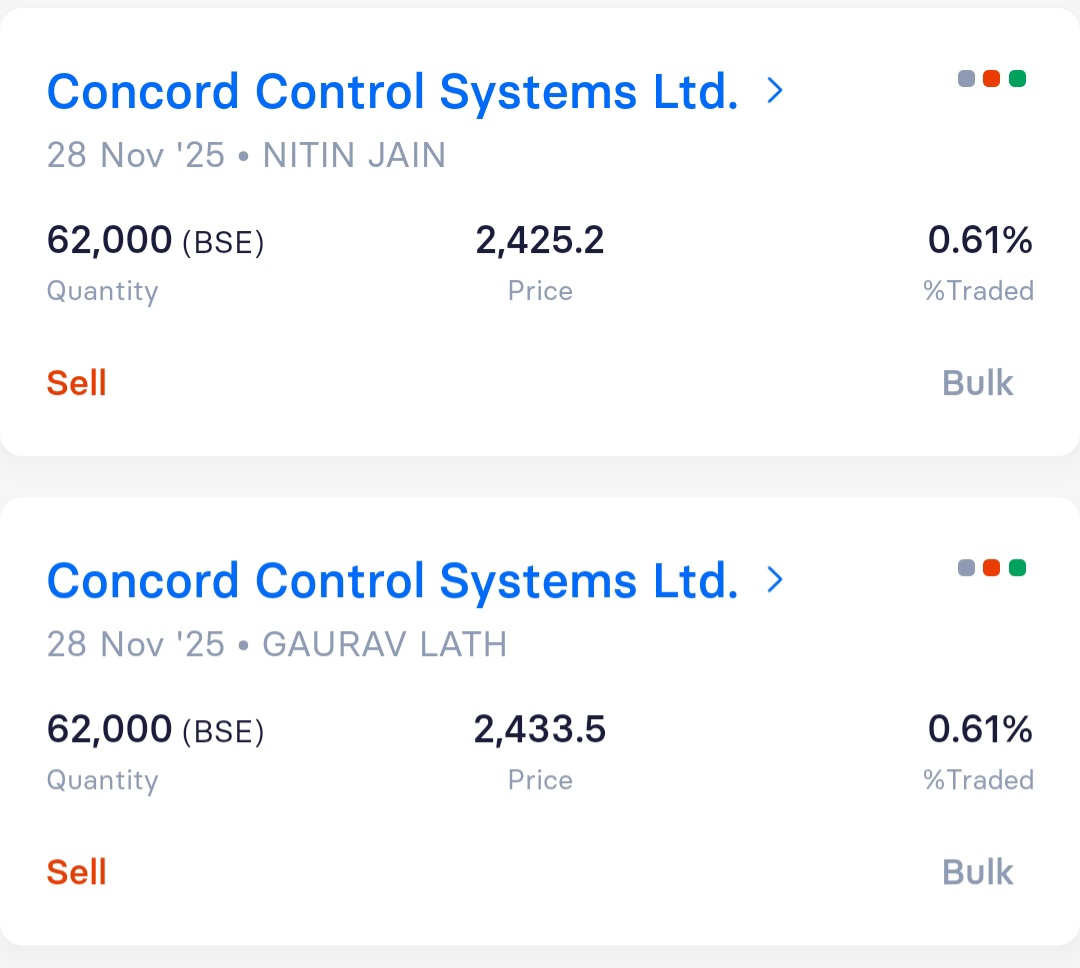Click red dot on Gaurav Lath card
1080x968 pixels.
992,568
